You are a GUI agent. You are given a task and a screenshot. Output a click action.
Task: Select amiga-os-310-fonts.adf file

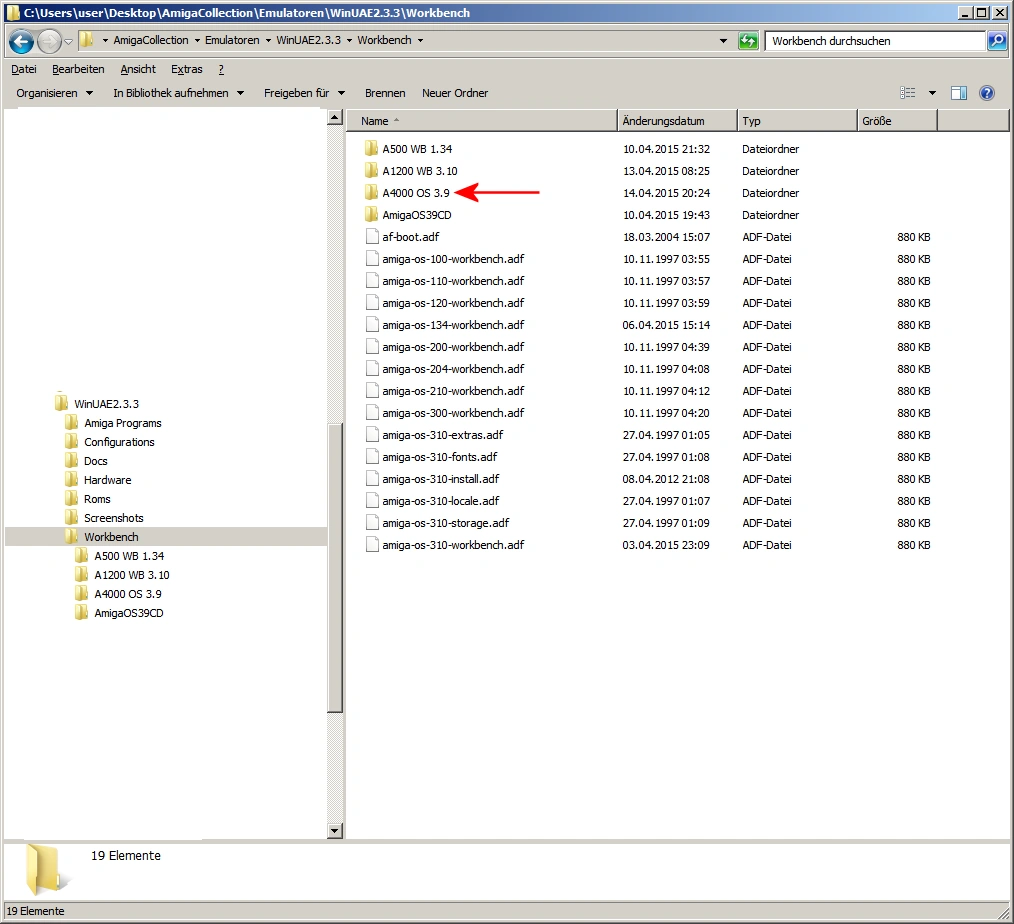pos(440,457)
